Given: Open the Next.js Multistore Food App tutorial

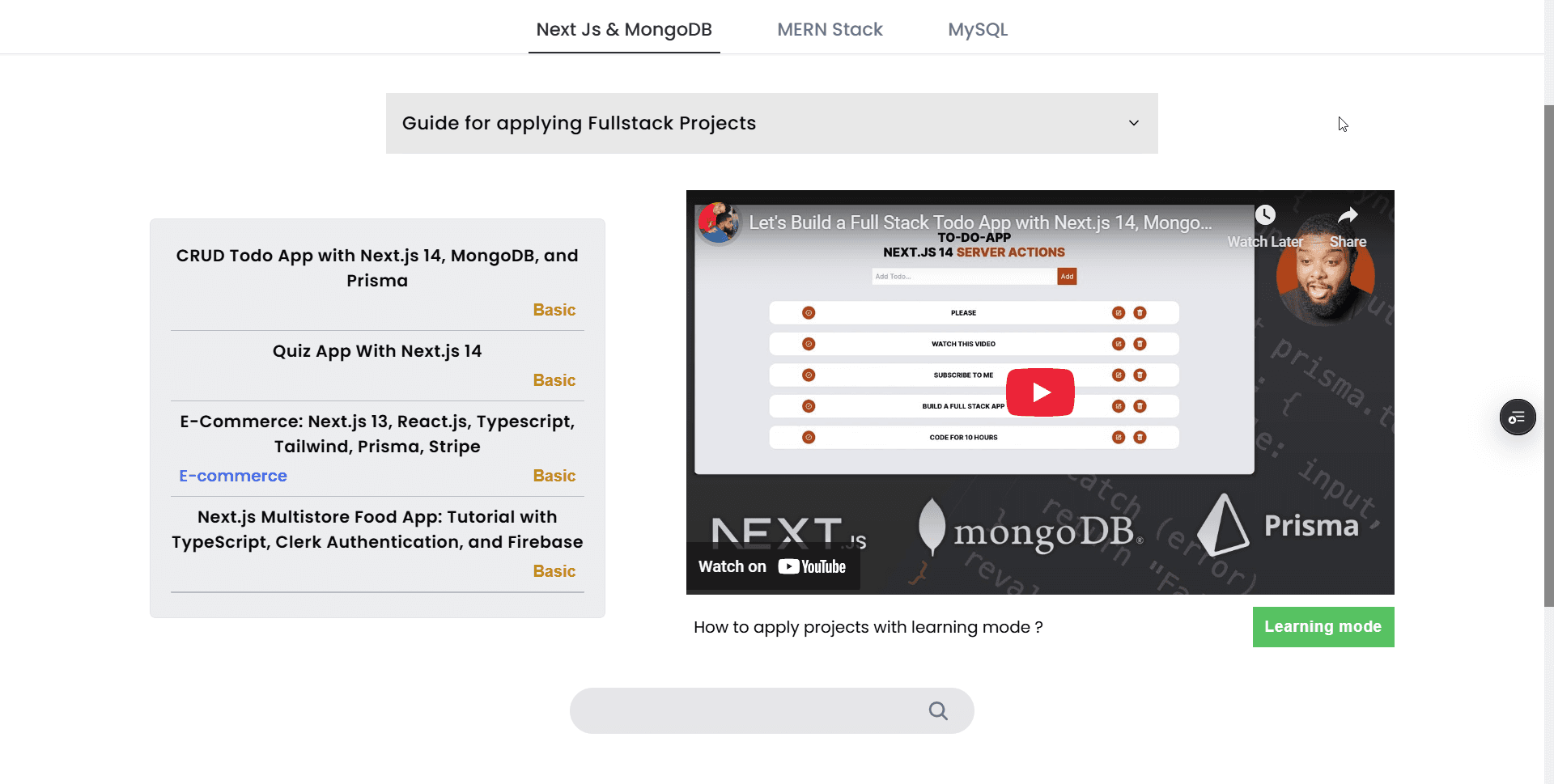Looking at the screenshot, I should pyautogui.click(x=377, y=529).
